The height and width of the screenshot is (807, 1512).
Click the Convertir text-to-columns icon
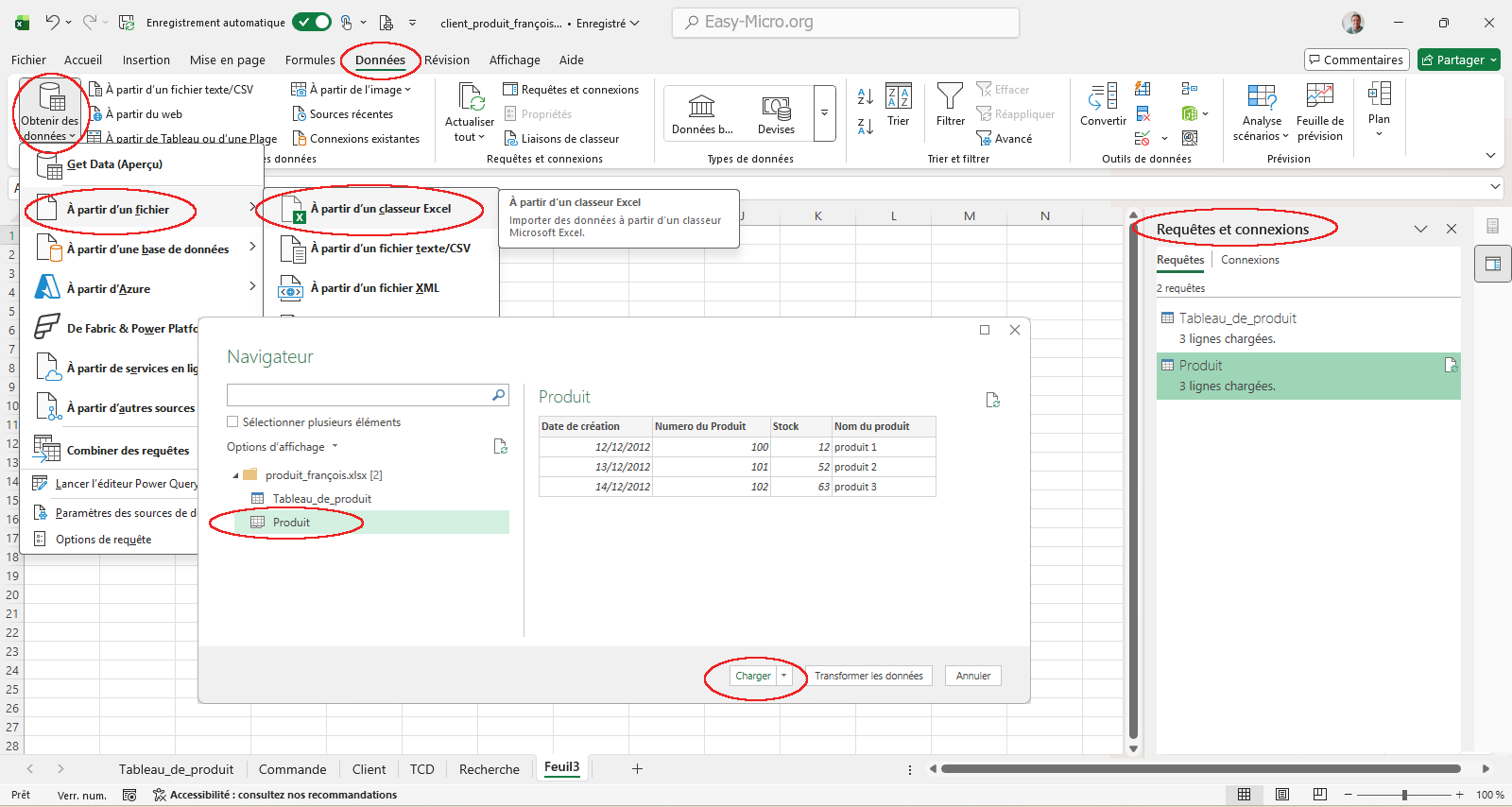click(x=1103, y=96)
